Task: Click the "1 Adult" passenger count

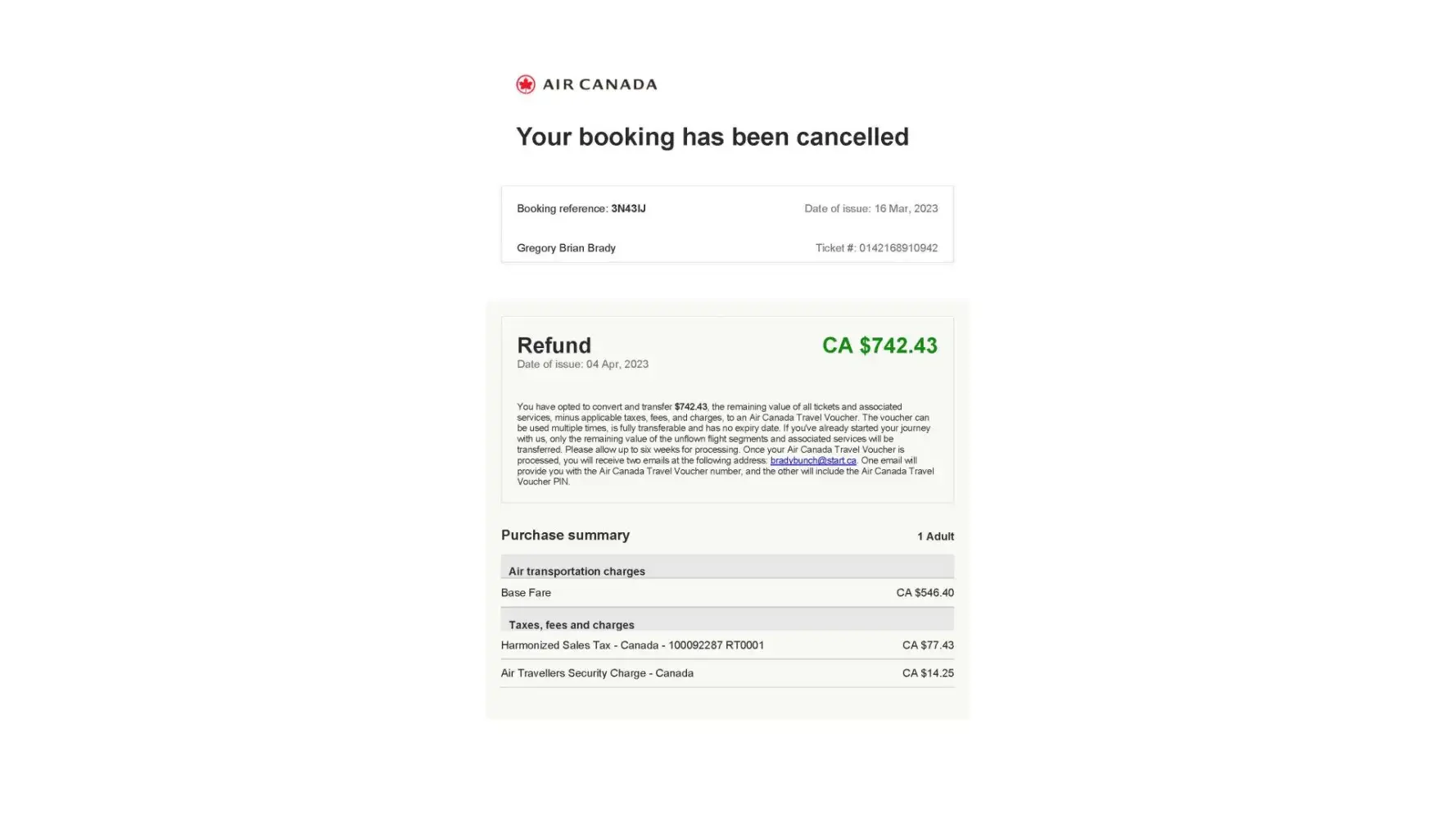Action: click(935, 536)
